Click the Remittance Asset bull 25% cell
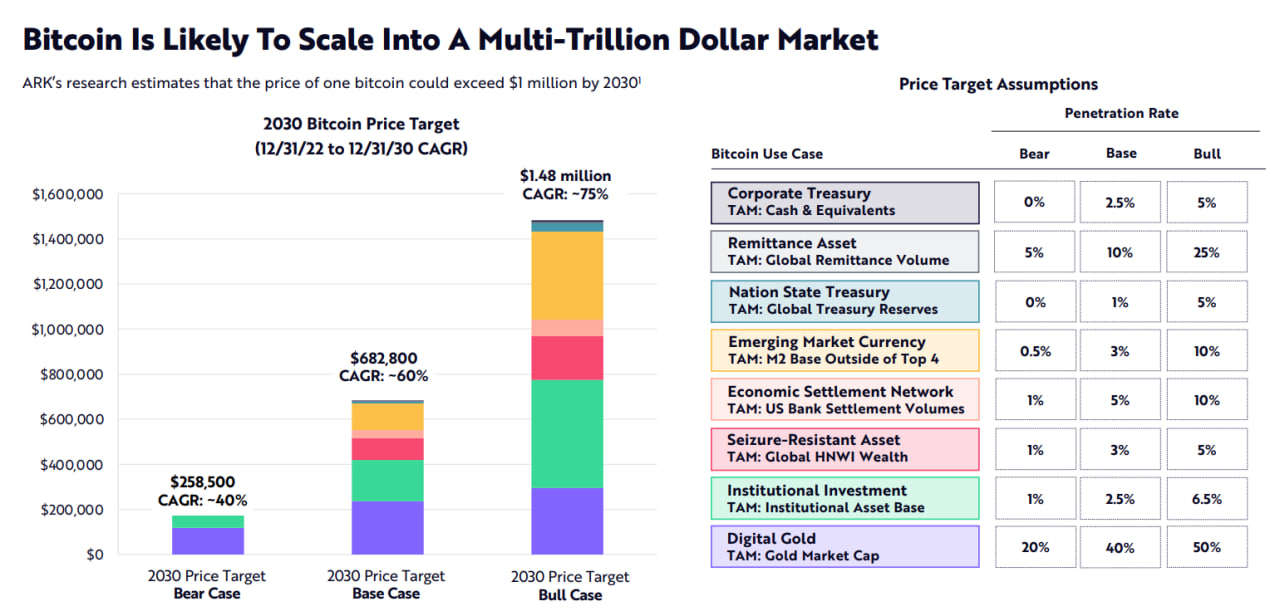 click(x=1206, y=252)
